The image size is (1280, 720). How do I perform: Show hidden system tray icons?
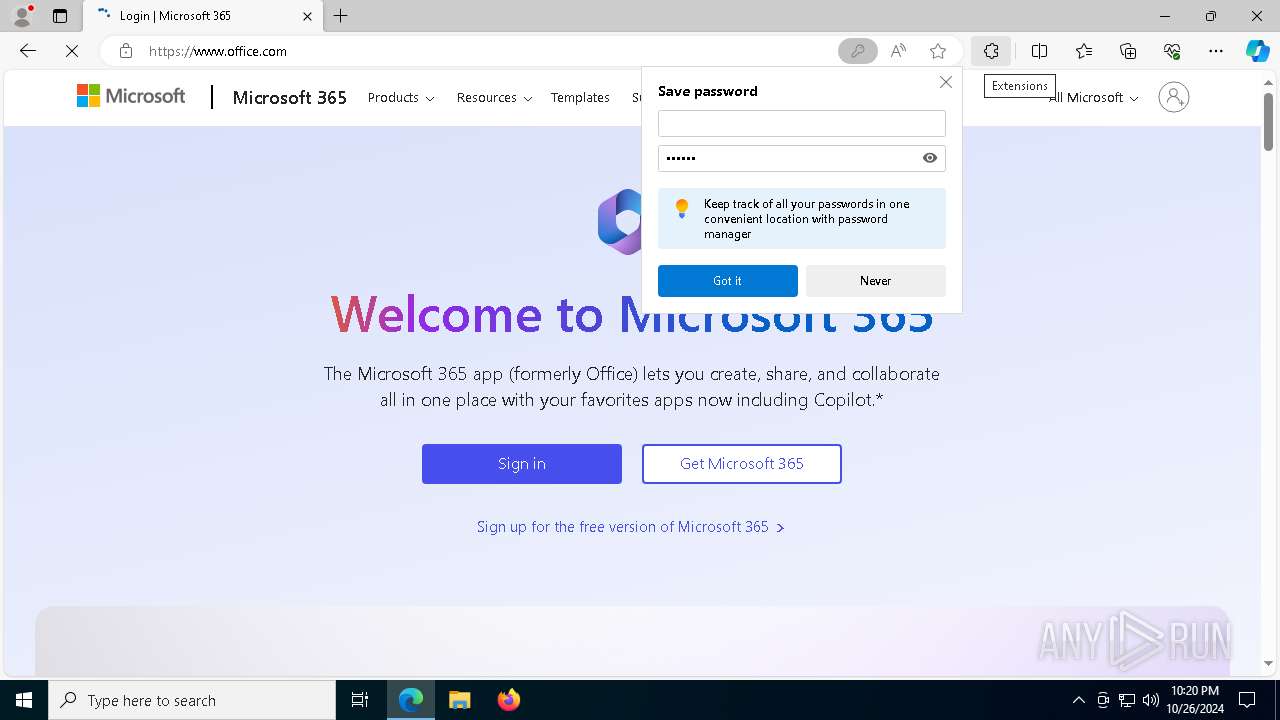tap(1078, 700)
